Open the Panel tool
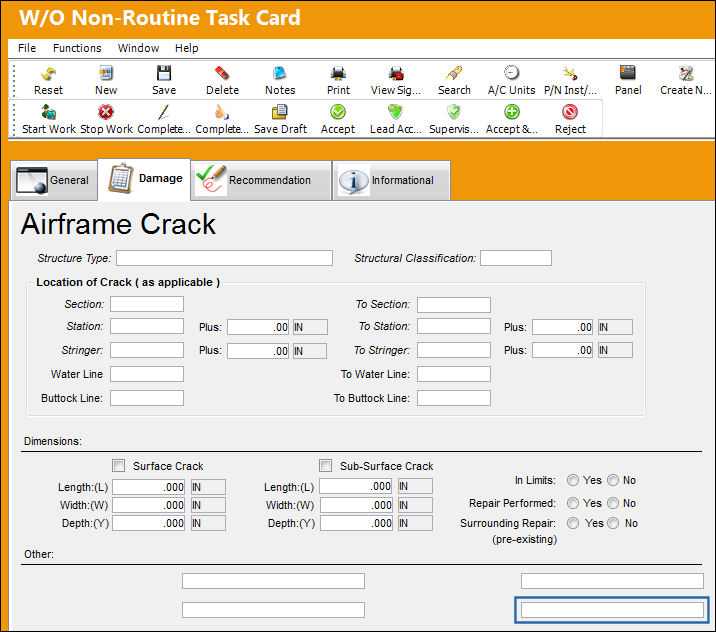Viewport: 716px width, 632px height. point(628,73)
